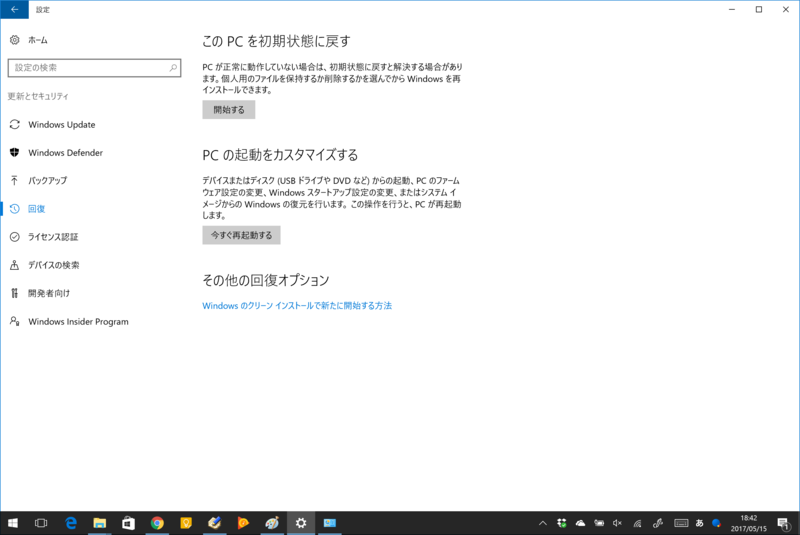Open ライセンス認証 in the sidebar
Screen dimensions: 800x535
tap(53, 237)
